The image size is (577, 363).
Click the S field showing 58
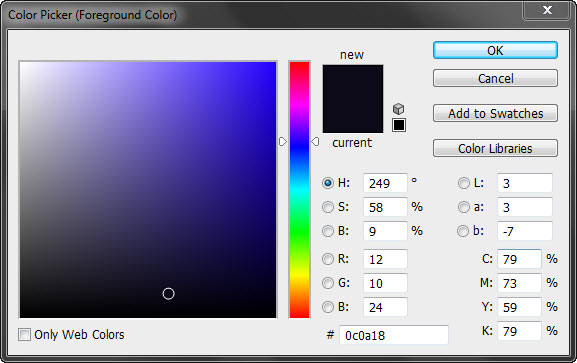pos(385,207)
